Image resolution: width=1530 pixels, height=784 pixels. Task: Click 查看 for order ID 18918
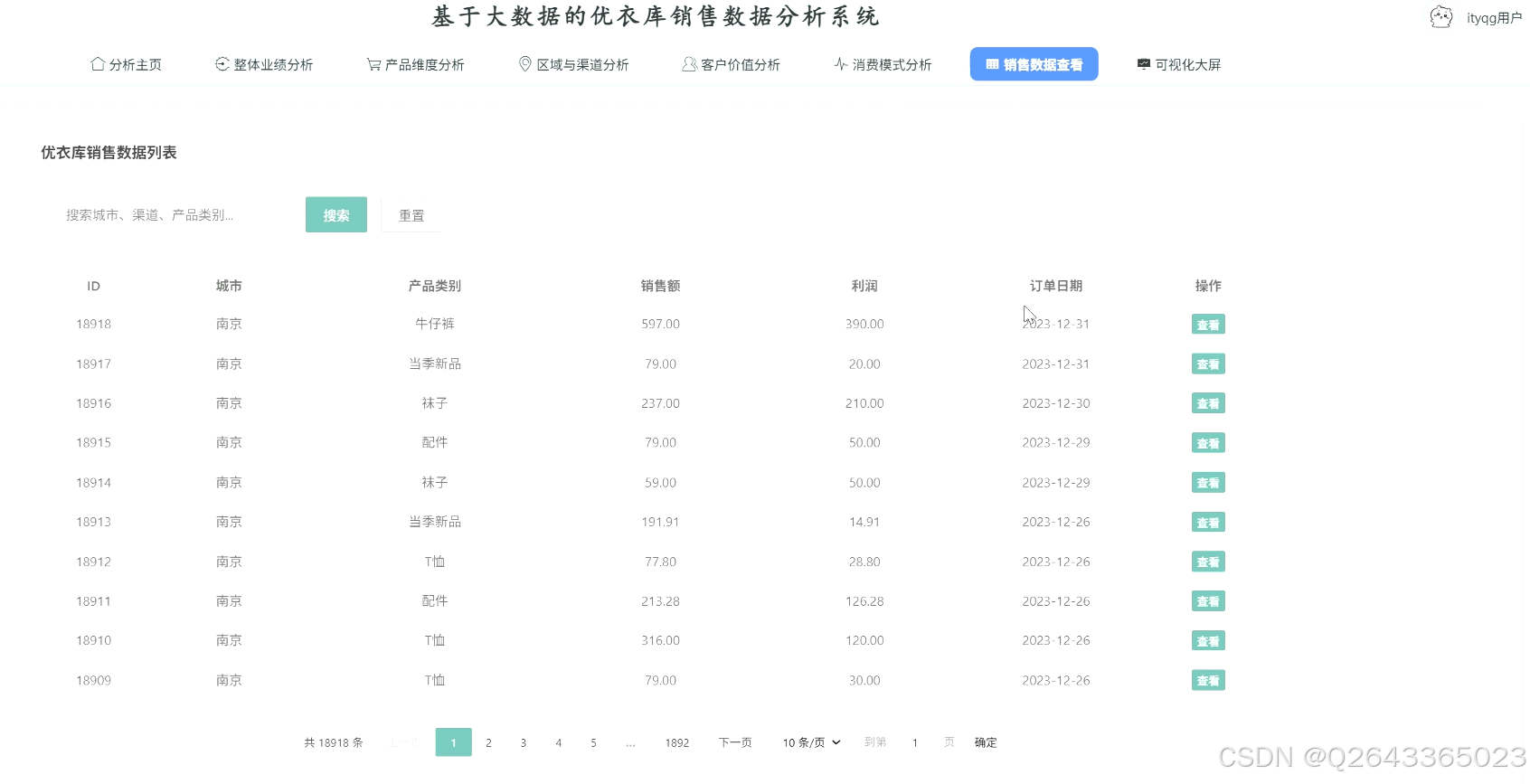coord(1208,325)
